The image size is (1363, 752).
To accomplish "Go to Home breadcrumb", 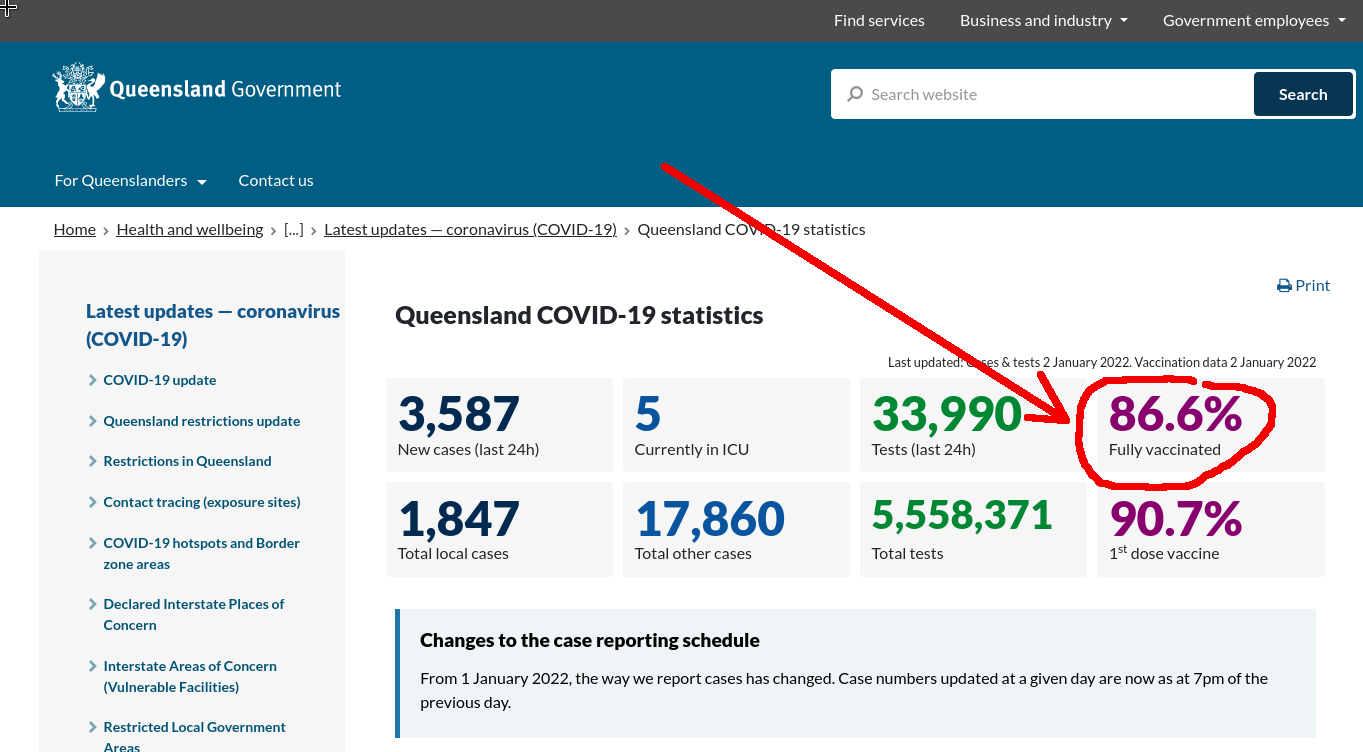I will point(75,229).
